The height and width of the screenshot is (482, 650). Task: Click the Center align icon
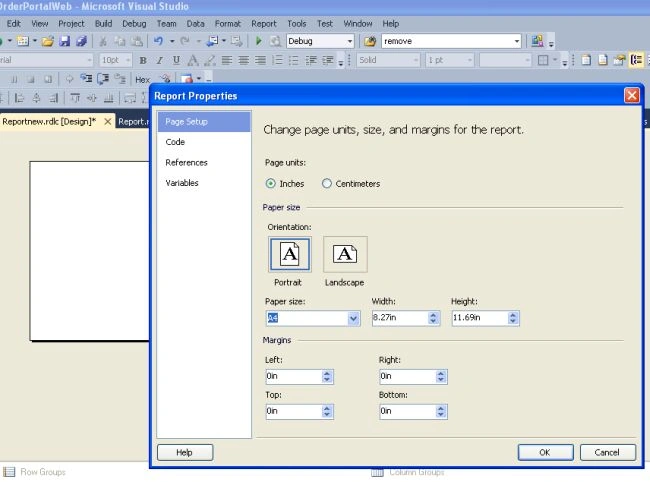[244, 61]
